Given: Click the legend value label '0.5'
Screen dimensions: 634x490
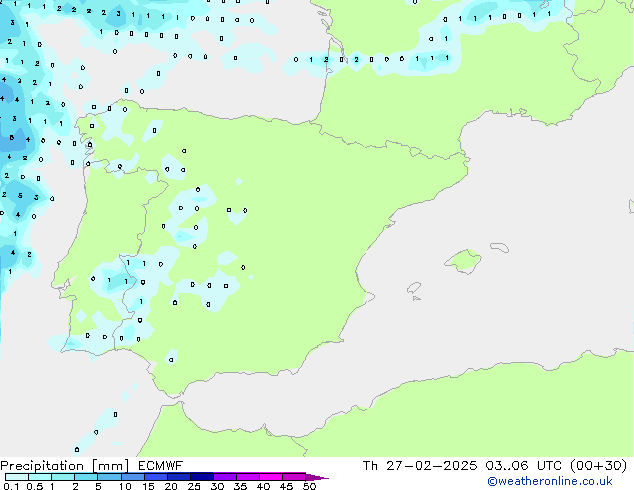Looking at the screenshot, I should pyautogui.click(x=34, y=486).
